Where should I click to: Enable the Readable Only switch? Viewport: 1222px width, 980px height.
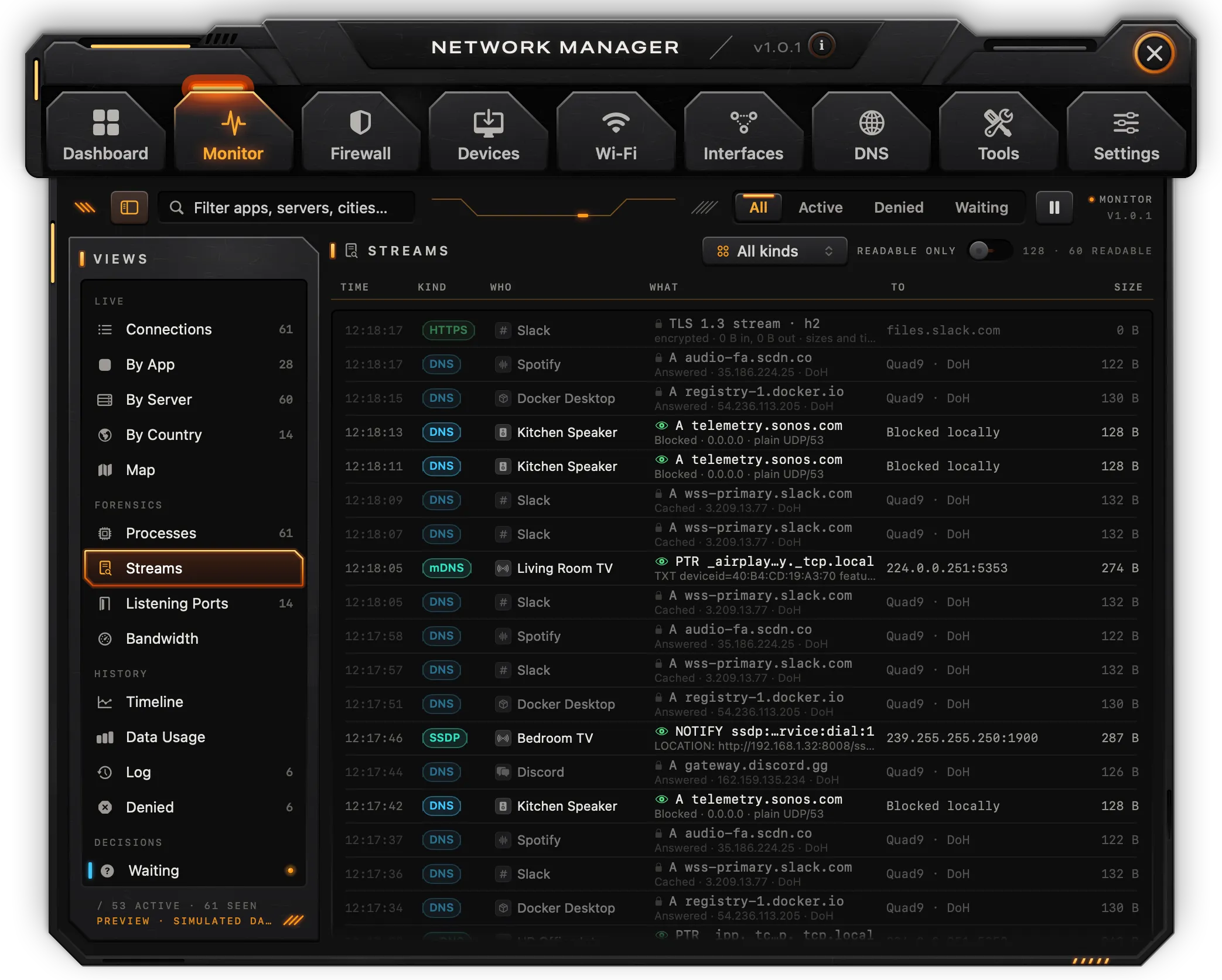(989, 251)
